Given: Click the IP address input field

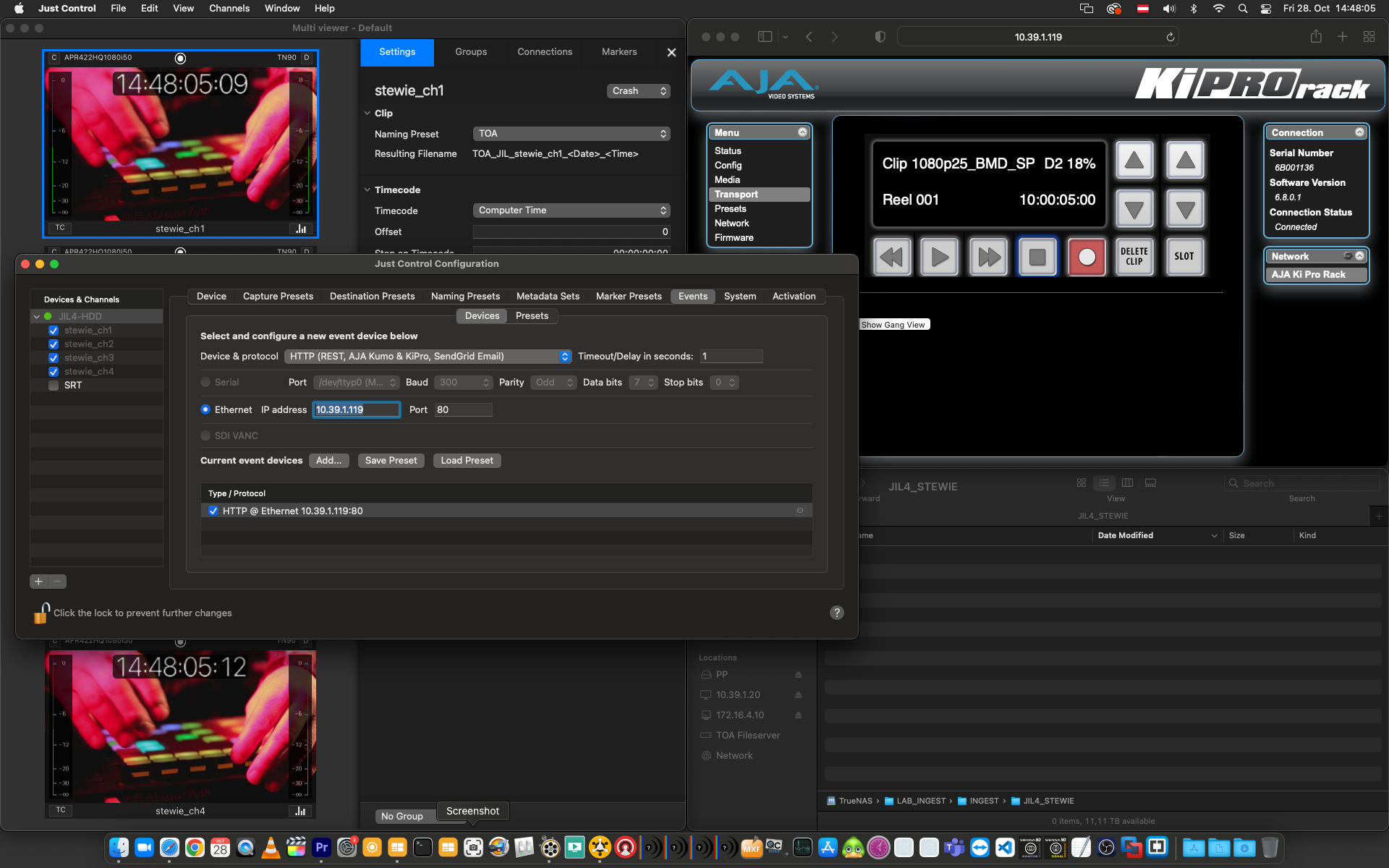Looking at the screenshot, I should pos(356,410).
